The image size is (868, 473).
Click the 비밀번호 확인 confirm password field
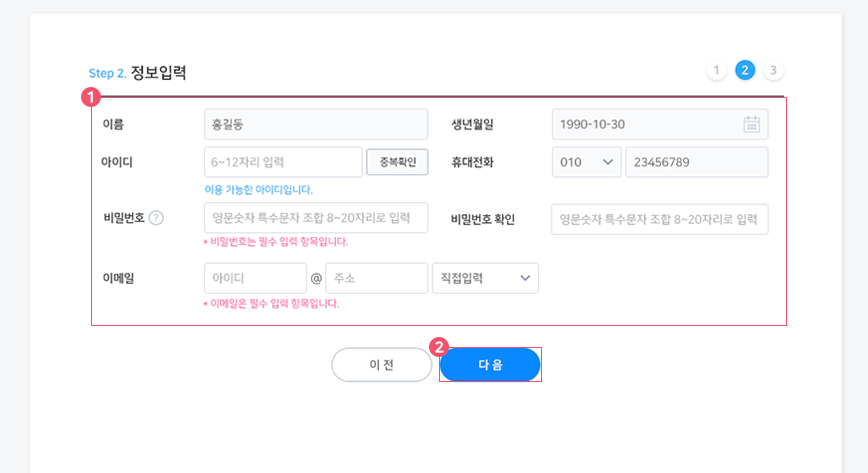point(659,219)
